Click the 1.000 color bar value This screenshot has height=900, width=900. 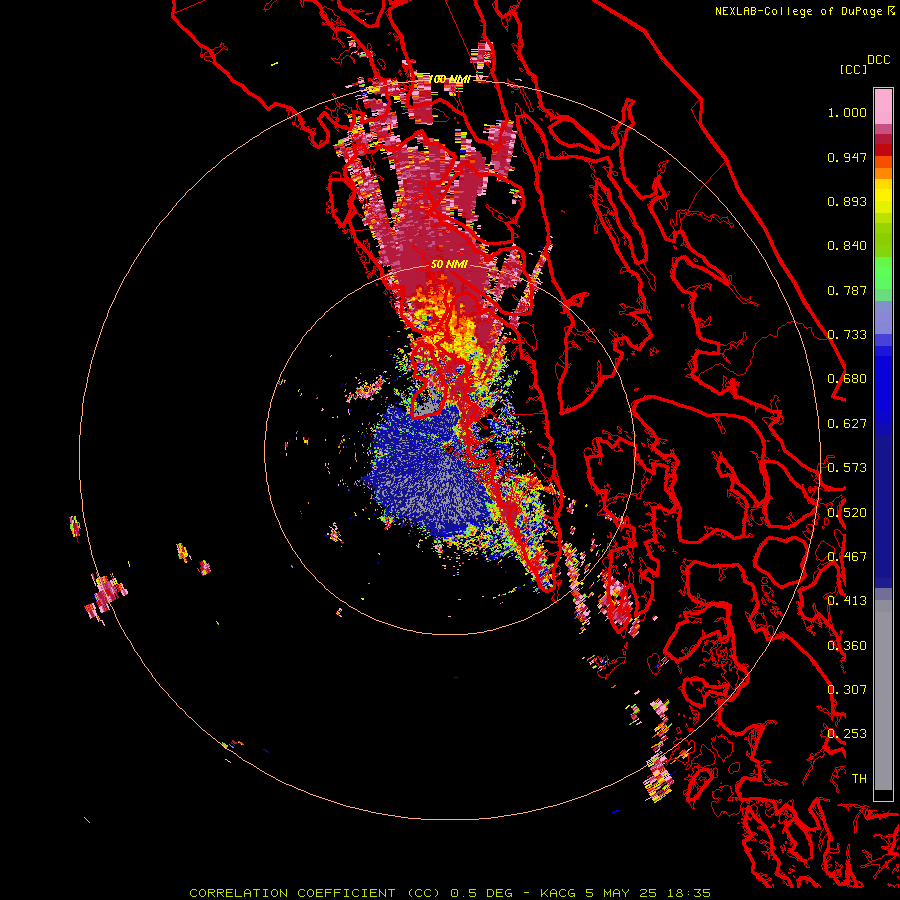click(847, 112)
